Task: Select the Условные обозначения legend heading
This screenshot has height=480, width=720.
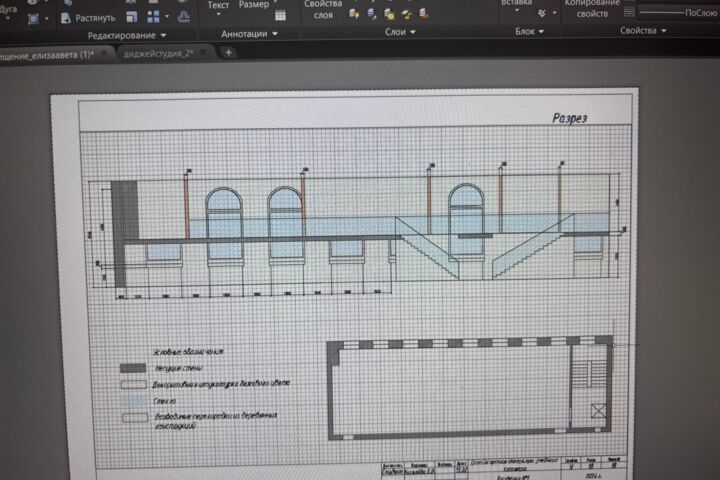Action: [188, 352]
